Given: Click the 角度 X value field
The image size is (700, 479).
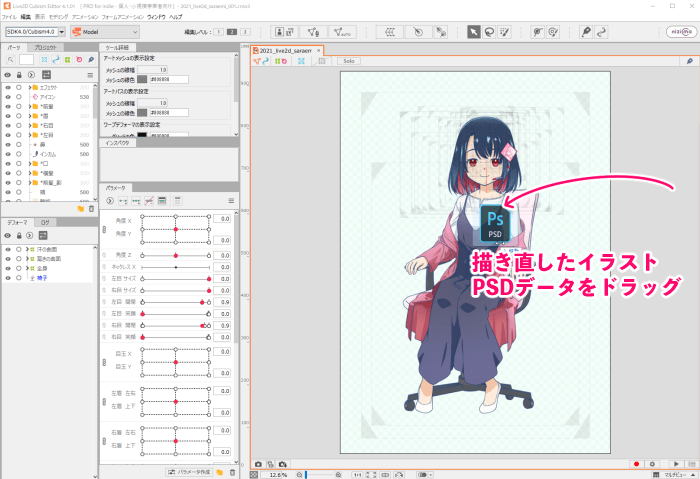Looking at the screenshot, I should (221, 219).
